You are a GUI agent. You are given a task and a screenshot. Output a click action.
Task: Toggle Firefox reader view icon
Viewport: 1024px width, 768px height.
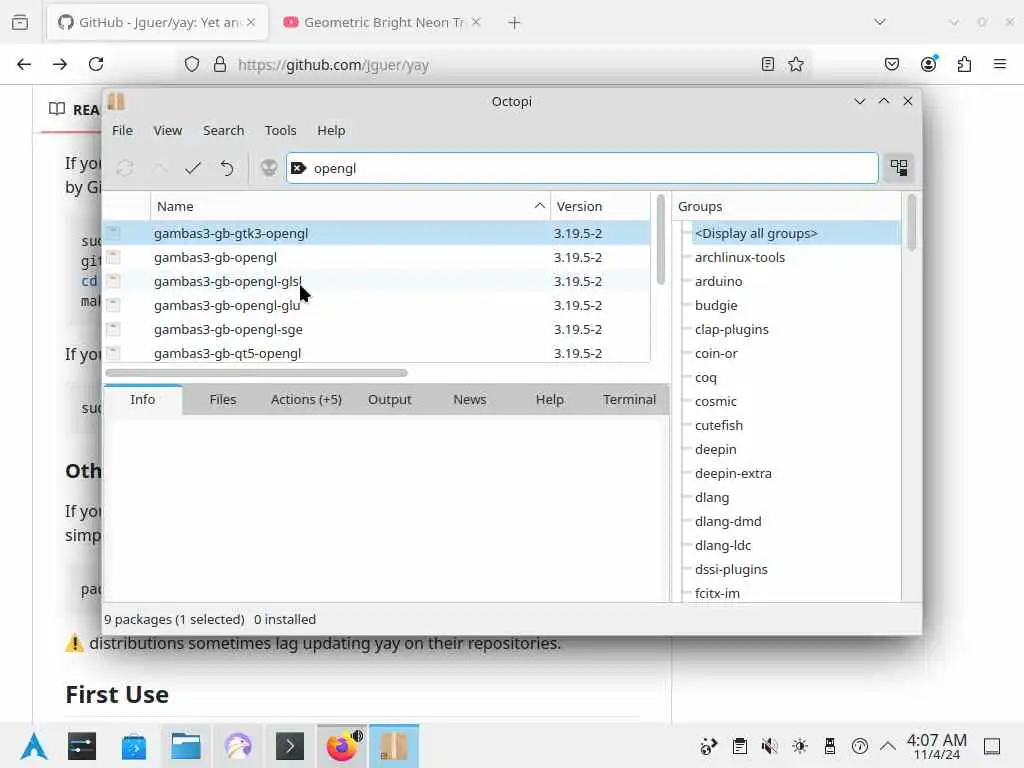point(767,64)
